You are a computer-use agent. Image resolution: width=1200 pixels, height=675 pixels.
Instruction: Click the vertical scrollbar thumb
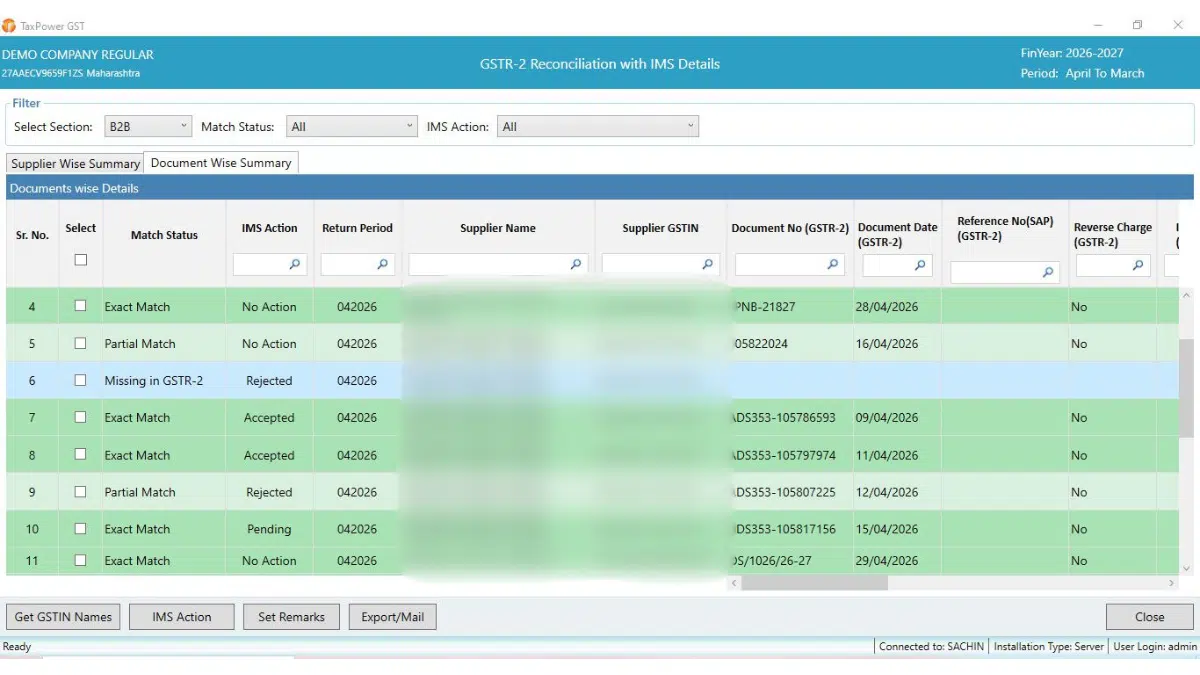tap(1186, 387)
